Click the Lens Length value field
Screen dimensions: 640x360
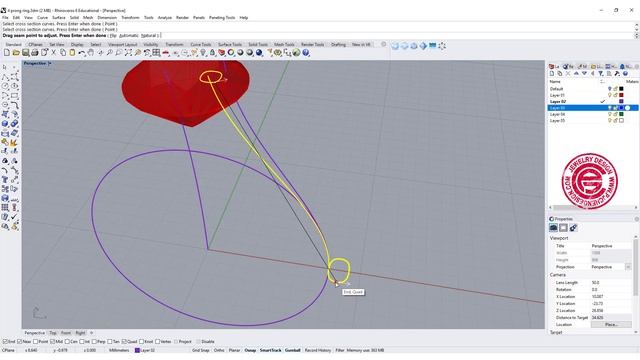pos(611,282)
